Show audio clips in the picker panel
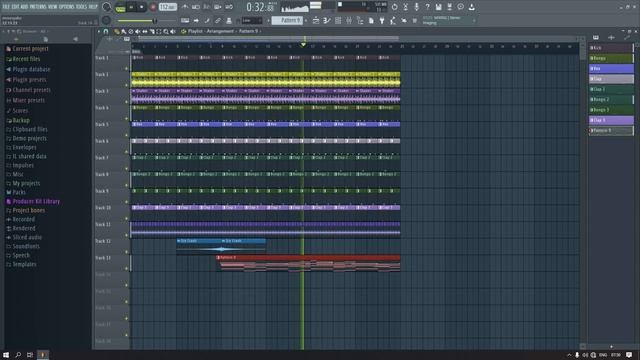 [611, 38]
